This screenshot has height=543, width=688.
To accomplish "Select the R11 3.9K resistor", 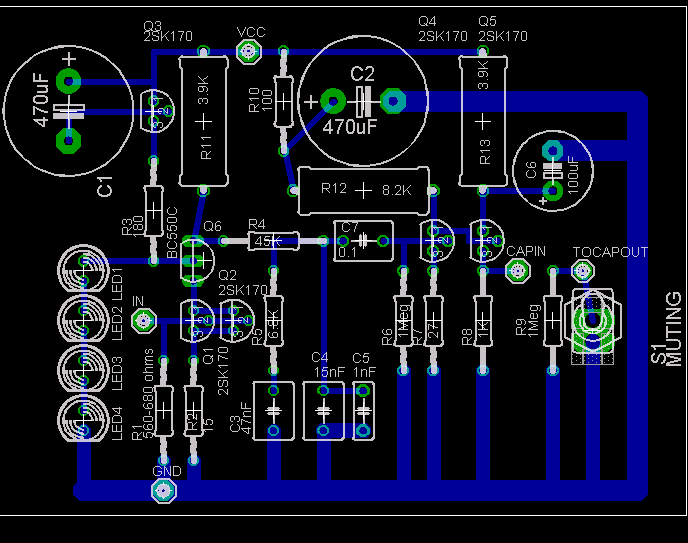I will 204,121.
